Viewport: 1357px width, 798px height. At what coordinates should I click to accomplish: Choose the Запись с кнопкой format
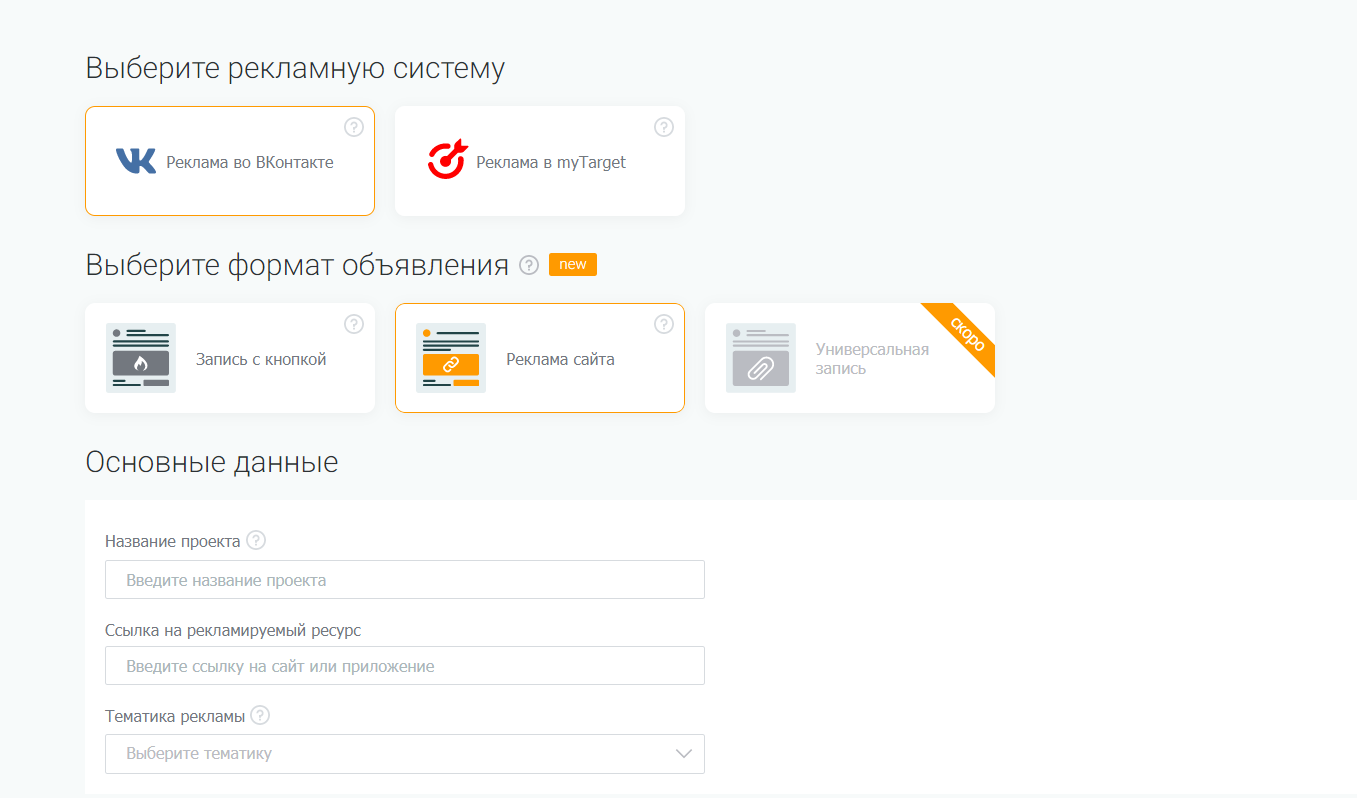[x=230, y=358]
